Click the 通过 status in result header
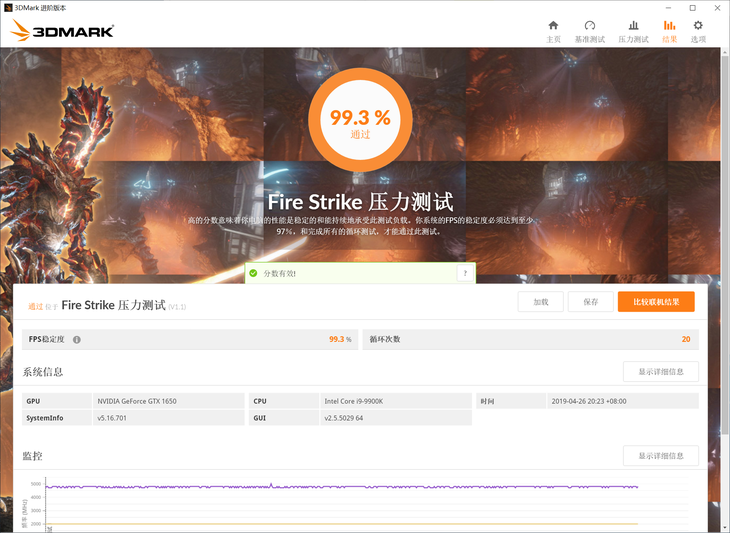This screenshot has height=533, width=730. coord(35,306)
